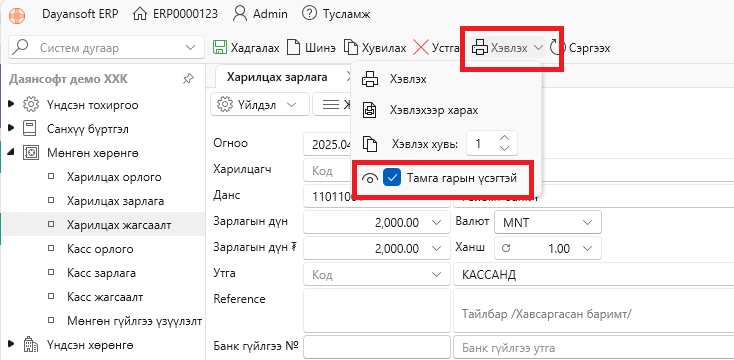Click the Хэвлэх toolbar print button
Image resolution: width=734 pixels, height=360 pixels.
click(500, 48)
